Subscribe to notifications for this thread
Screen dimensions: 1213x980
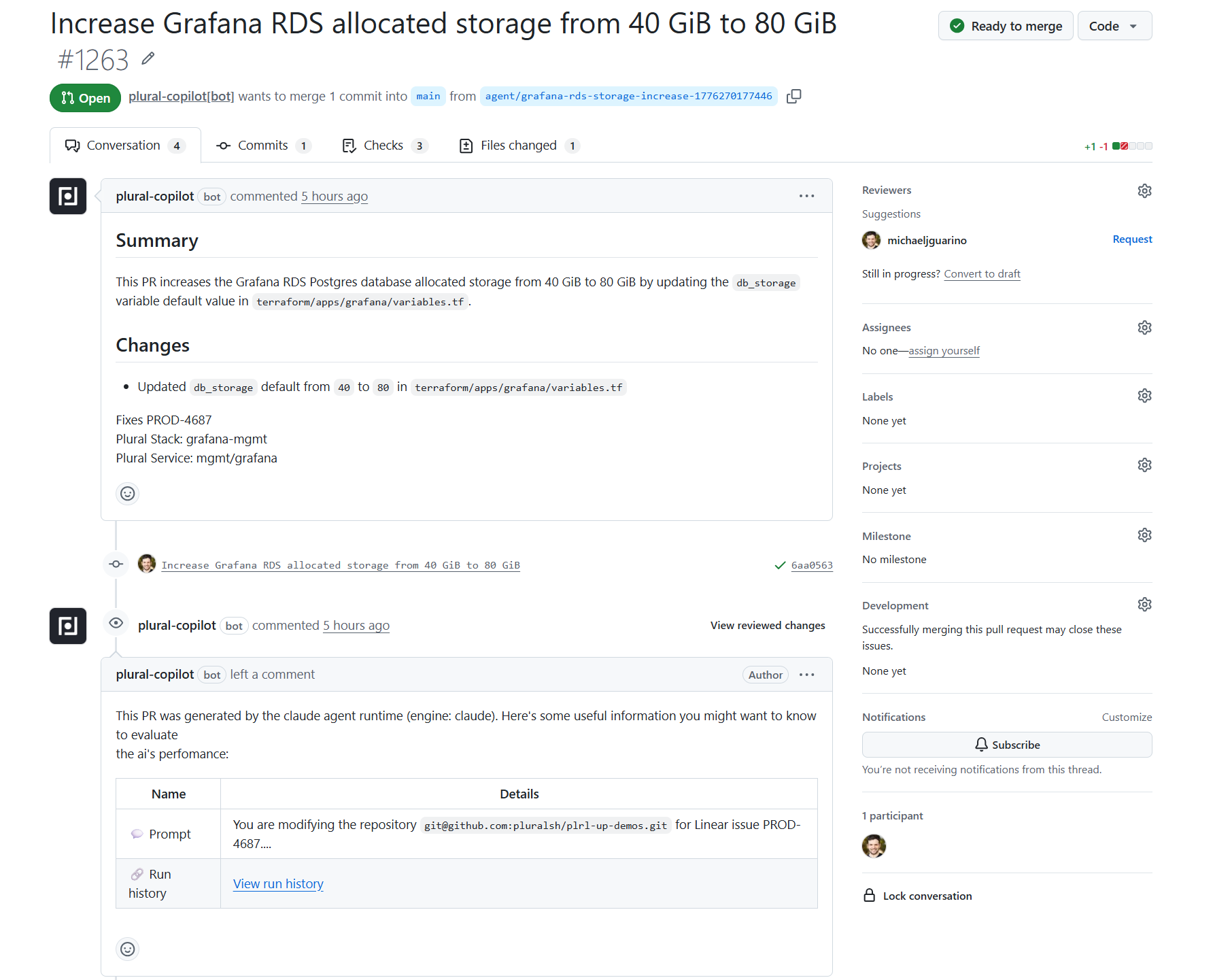[1006, 745]
